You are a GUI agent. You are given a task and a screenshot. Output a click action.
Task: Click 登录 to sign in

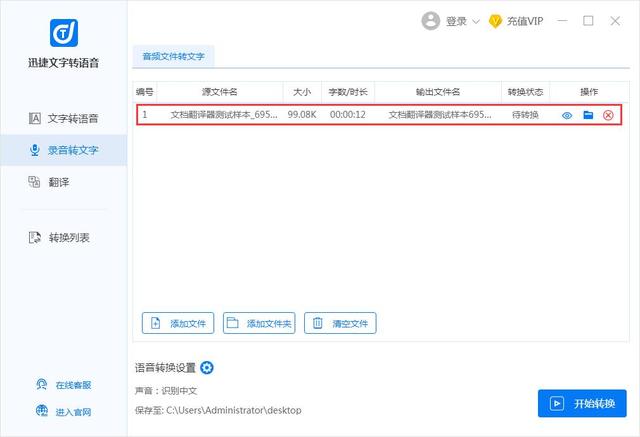tap(456, 21)
